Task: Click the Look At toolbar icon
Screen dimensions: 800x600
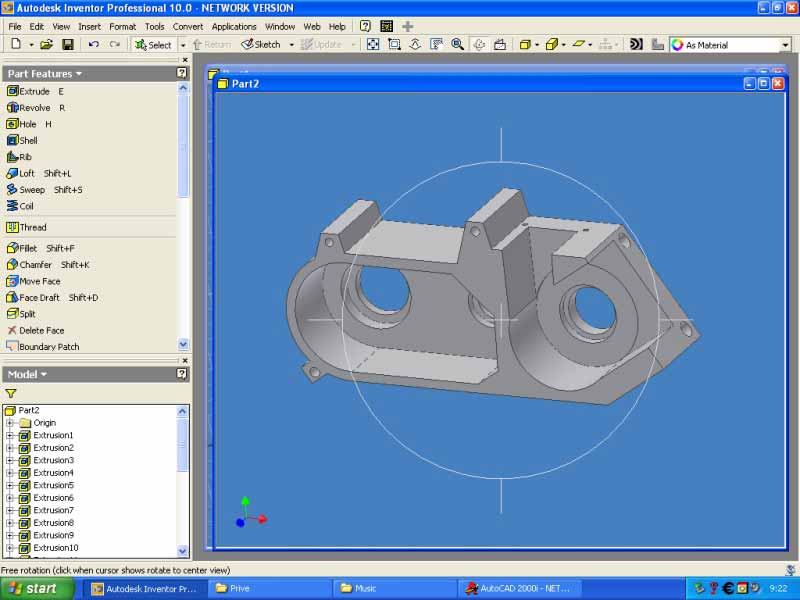Action: click(x=500, y=44)
